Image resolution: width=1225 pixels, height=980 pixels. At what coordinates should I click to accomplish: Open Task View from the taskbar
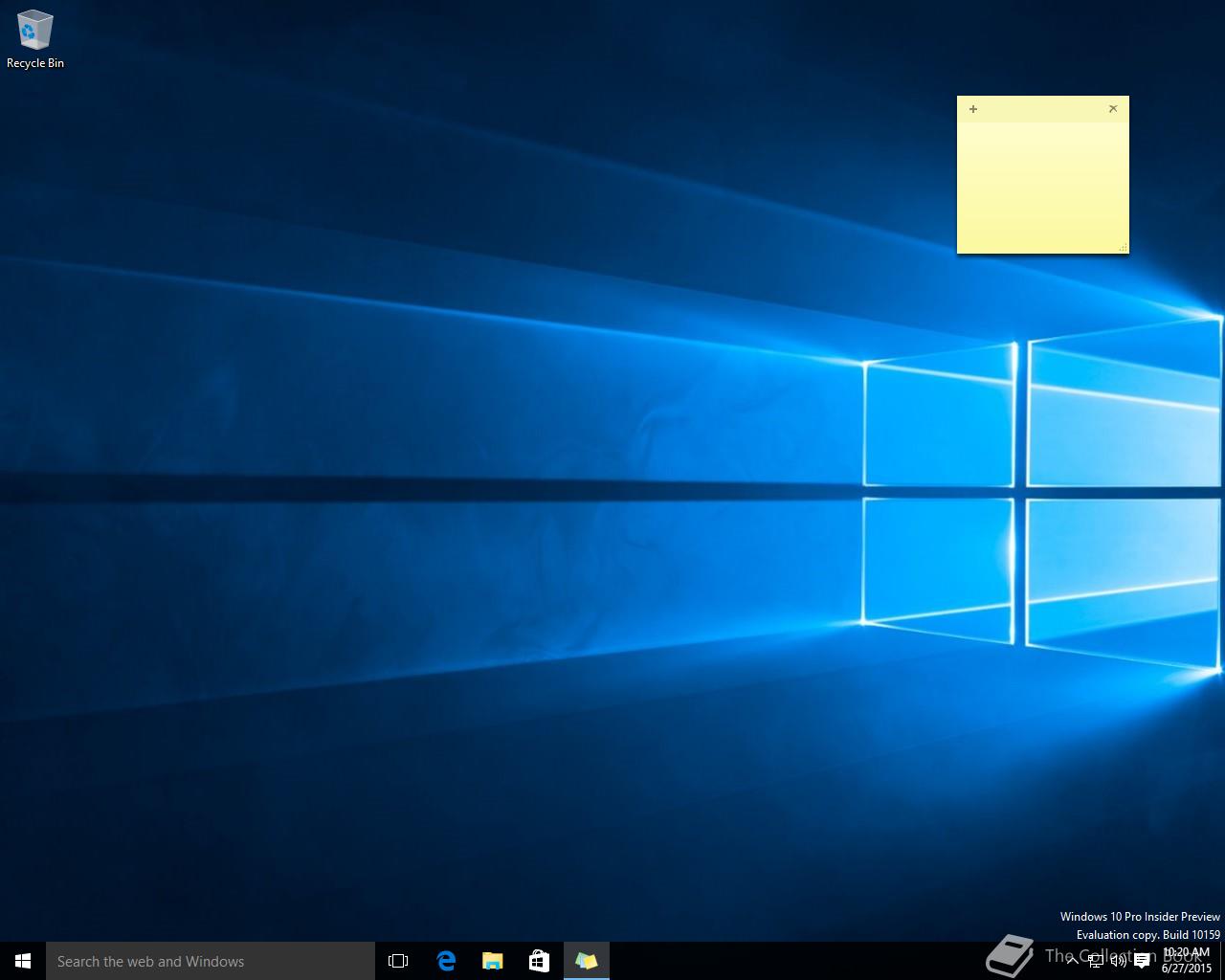(x=398, y=961)
